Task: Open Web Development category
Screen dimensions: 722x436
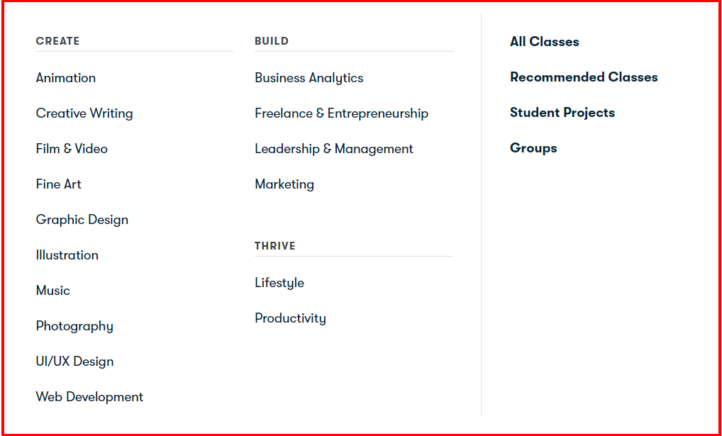Action: (x=89, y=397)
